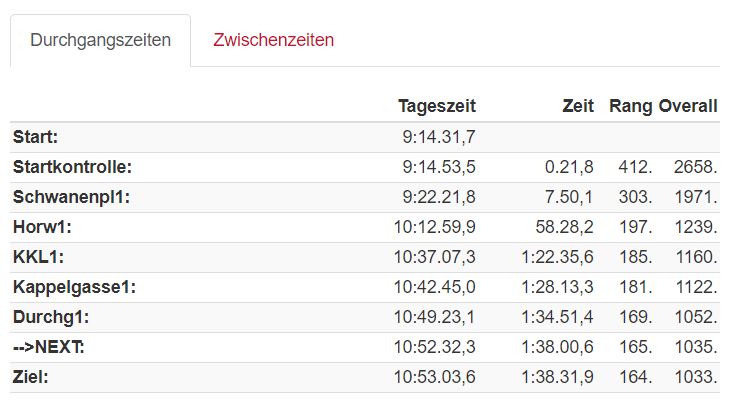Click the Rang column header

click(x=630, y=106)
